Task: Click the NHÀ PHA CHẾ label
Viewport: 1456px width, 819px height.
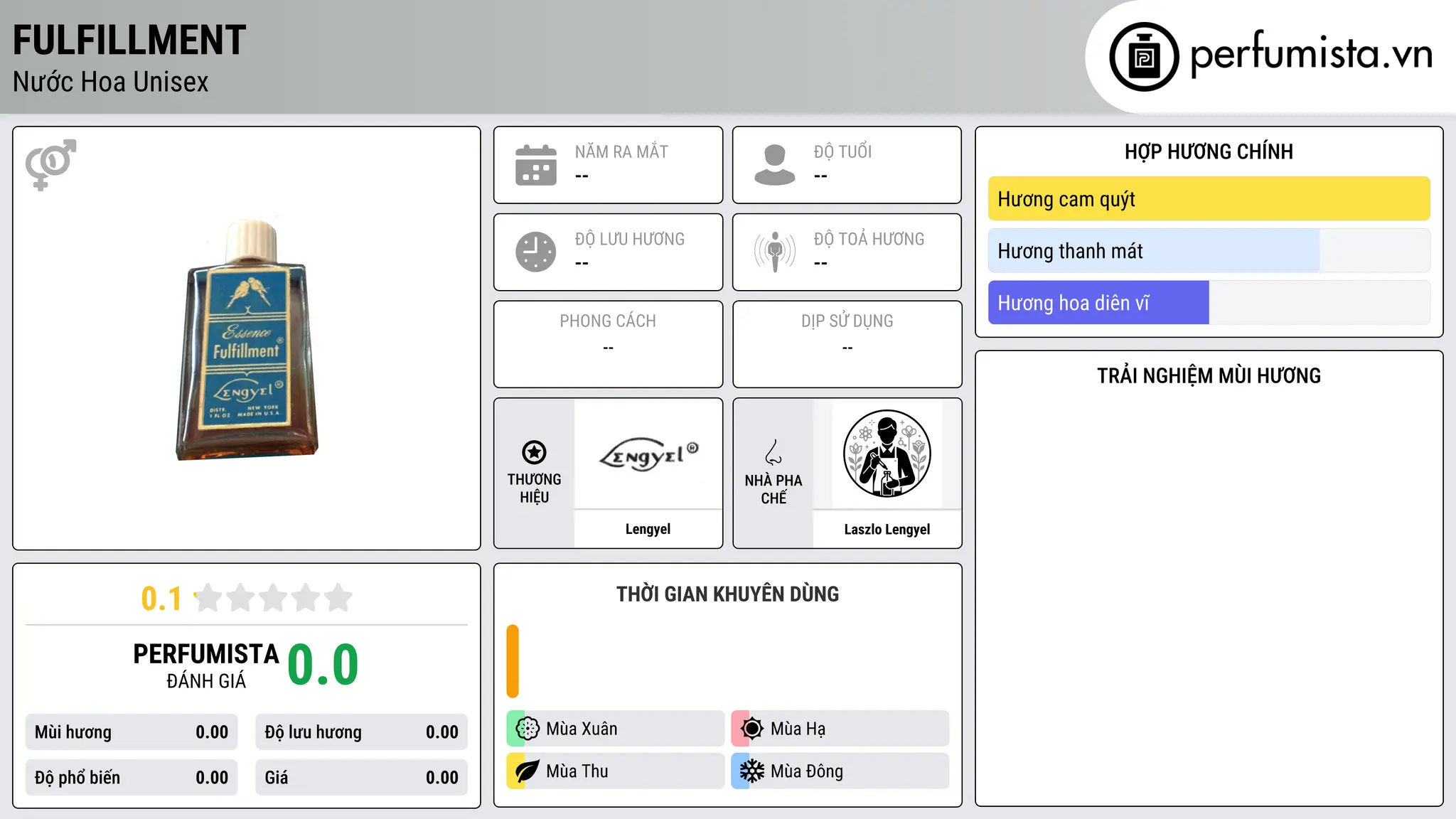Action: 773,489
